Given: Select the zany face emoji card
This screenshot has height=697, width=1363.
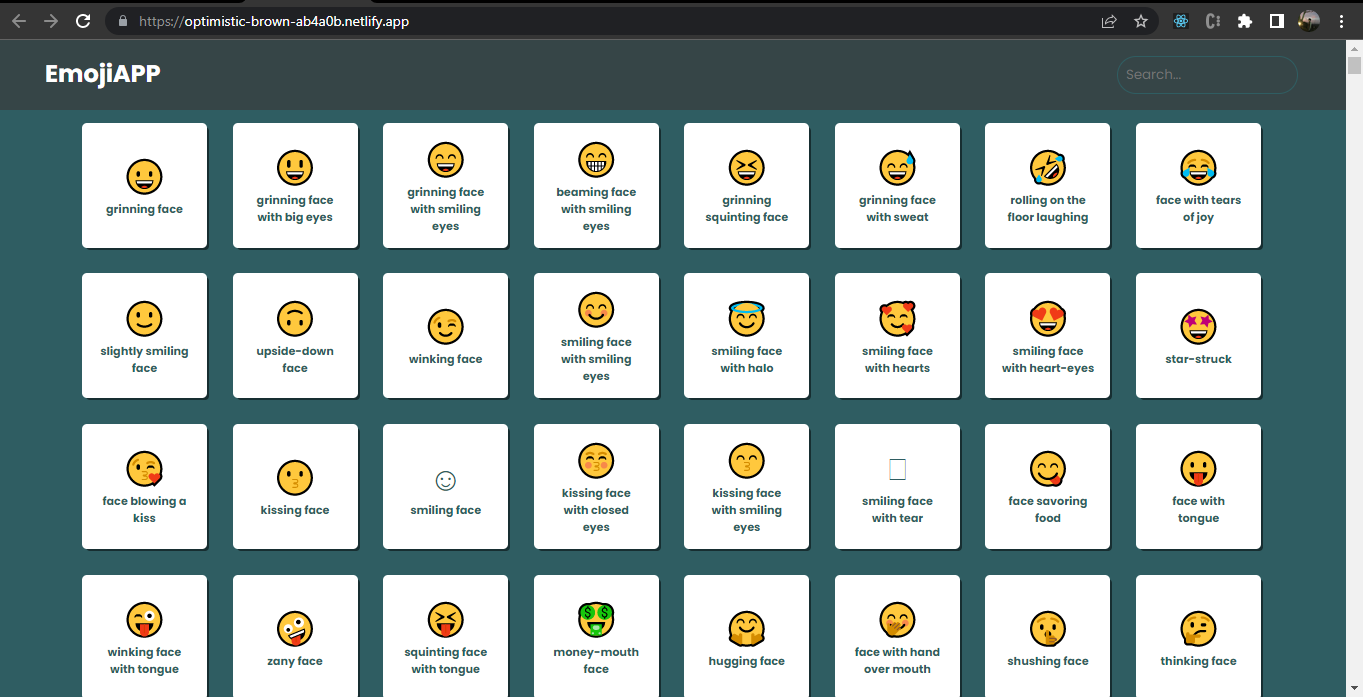Looking at the screenshot, I should click(x=295, y=637).
